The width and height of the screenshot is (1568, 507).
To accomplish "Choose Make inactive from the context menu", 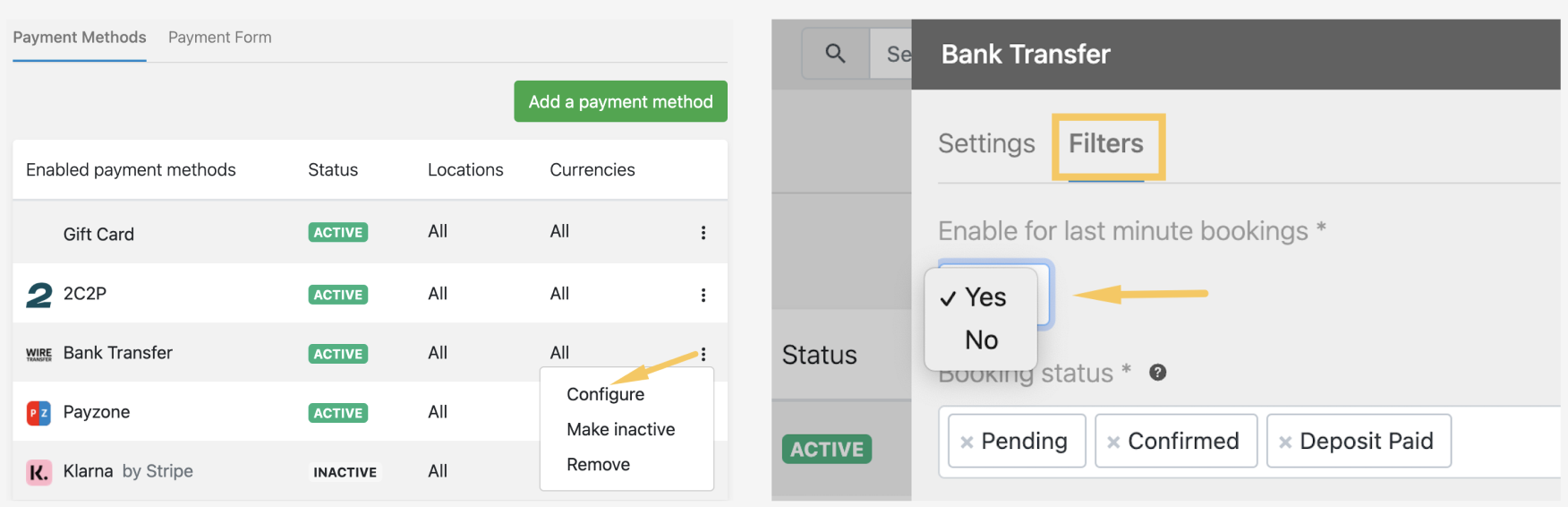I will click(x=620, y=429).
